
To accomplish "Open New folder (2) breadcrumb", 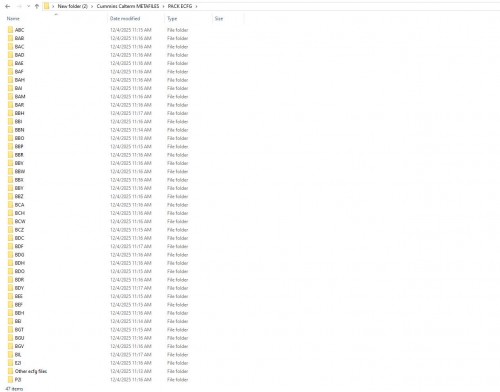I will coord(73,6).
